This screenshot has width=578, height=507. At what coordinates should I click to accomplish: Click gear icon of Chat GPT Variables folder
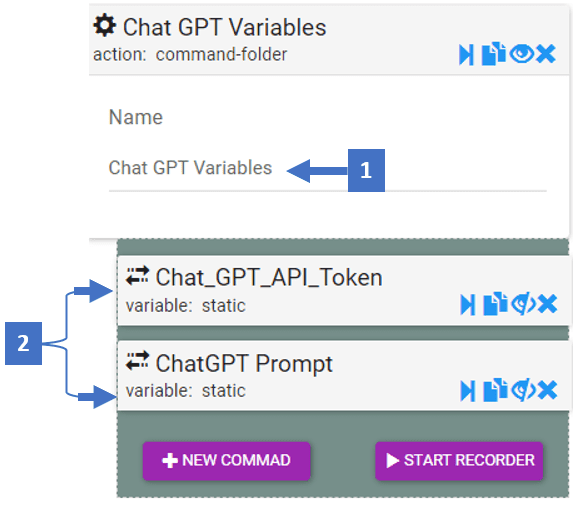click(x=105, y=26)
